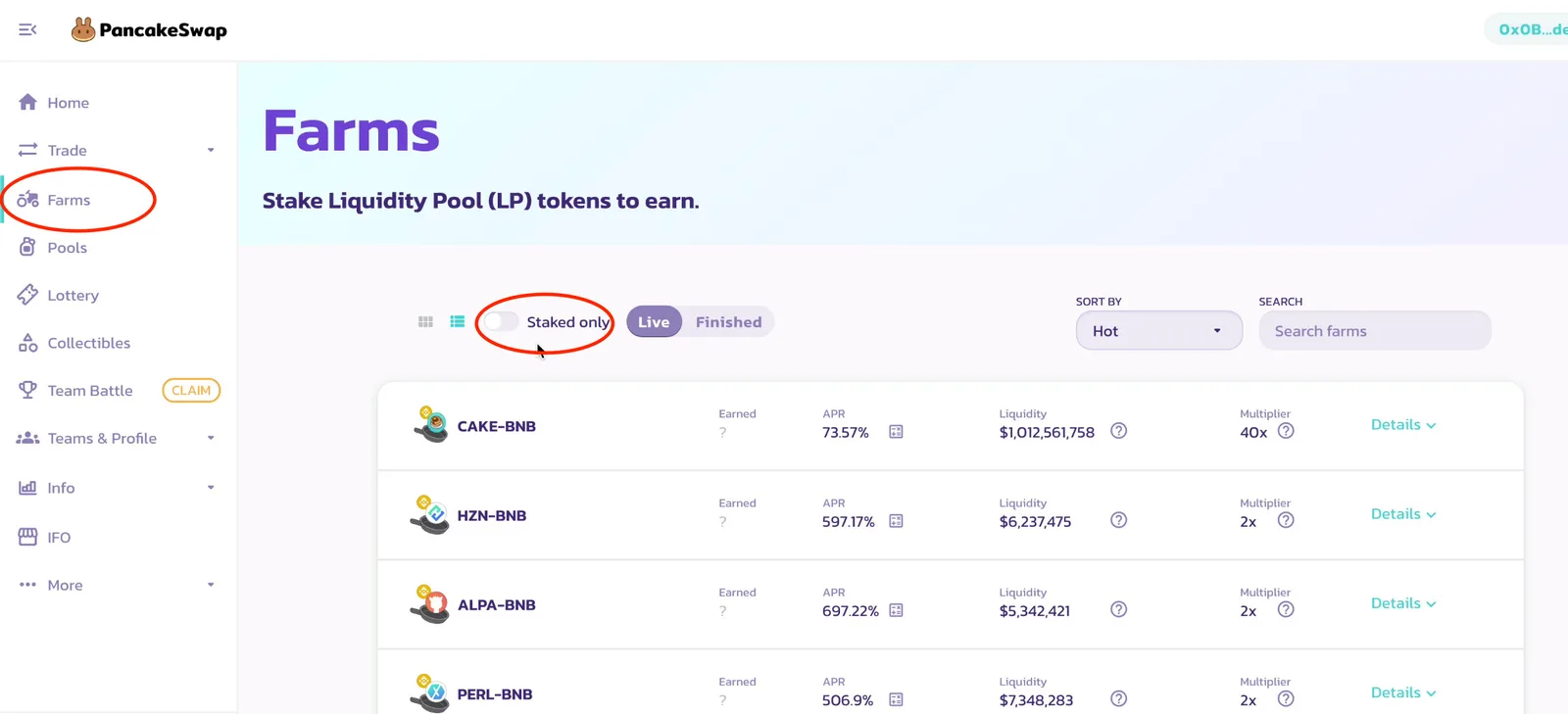
Task: Expand the Trade submenu arrow
Action: [211, 150]
